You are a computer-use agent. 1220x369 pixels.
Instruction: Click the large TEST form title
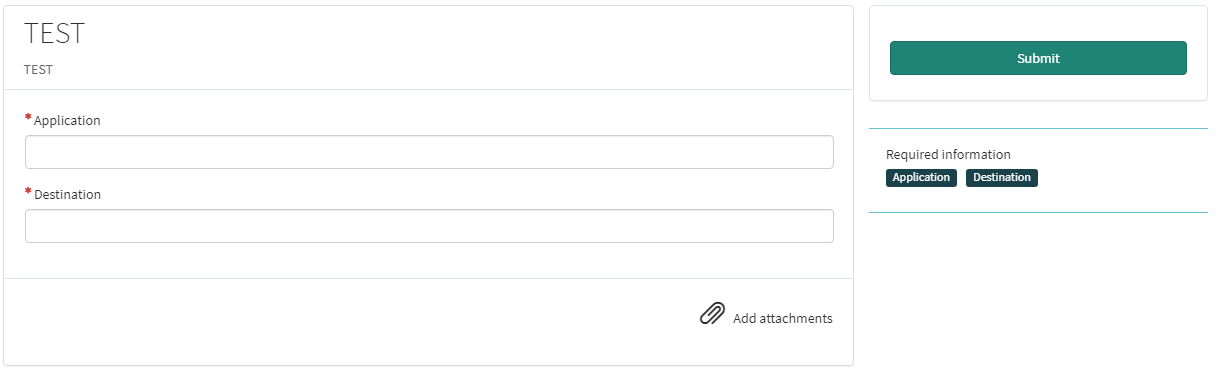pyautogui.click(x=54, y=33)
